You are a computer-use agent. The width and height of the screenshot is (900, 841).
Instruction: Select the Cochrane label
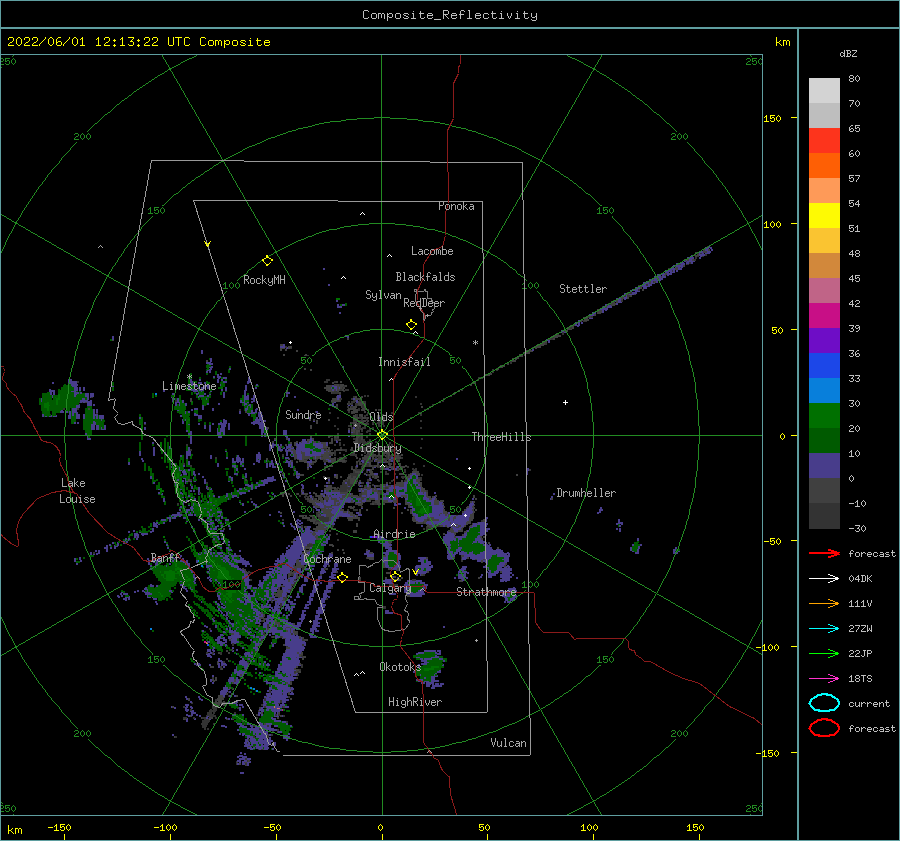pos(327,559)
